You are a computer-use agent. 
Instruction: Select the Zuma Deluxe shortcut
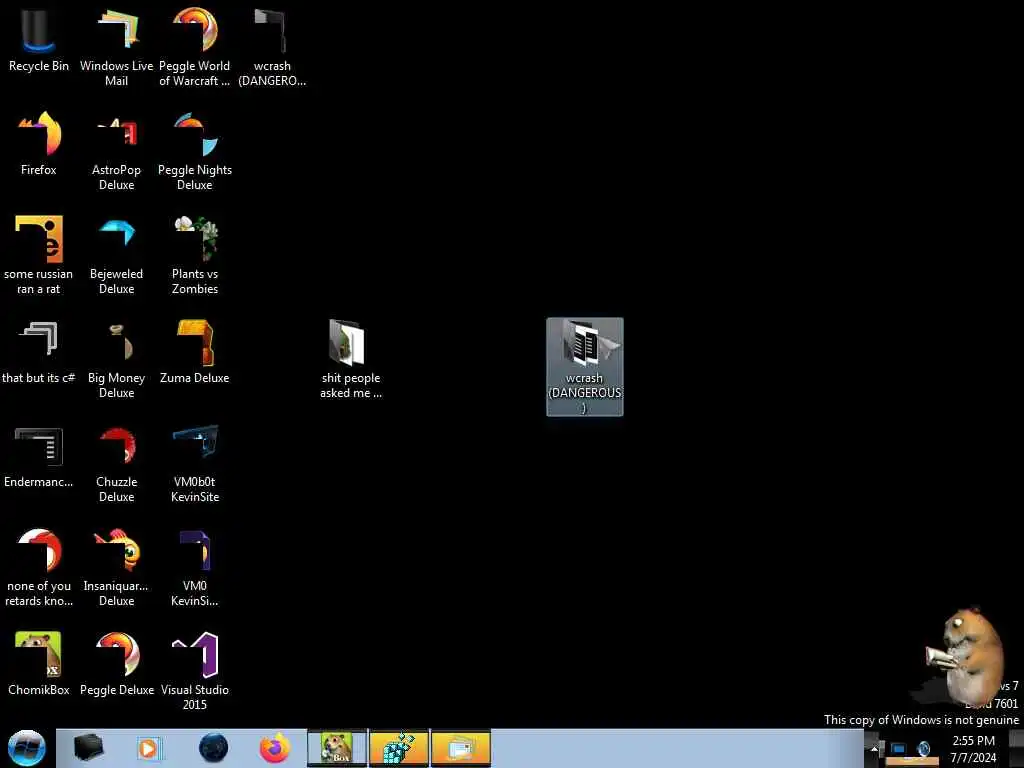[195, 353]
